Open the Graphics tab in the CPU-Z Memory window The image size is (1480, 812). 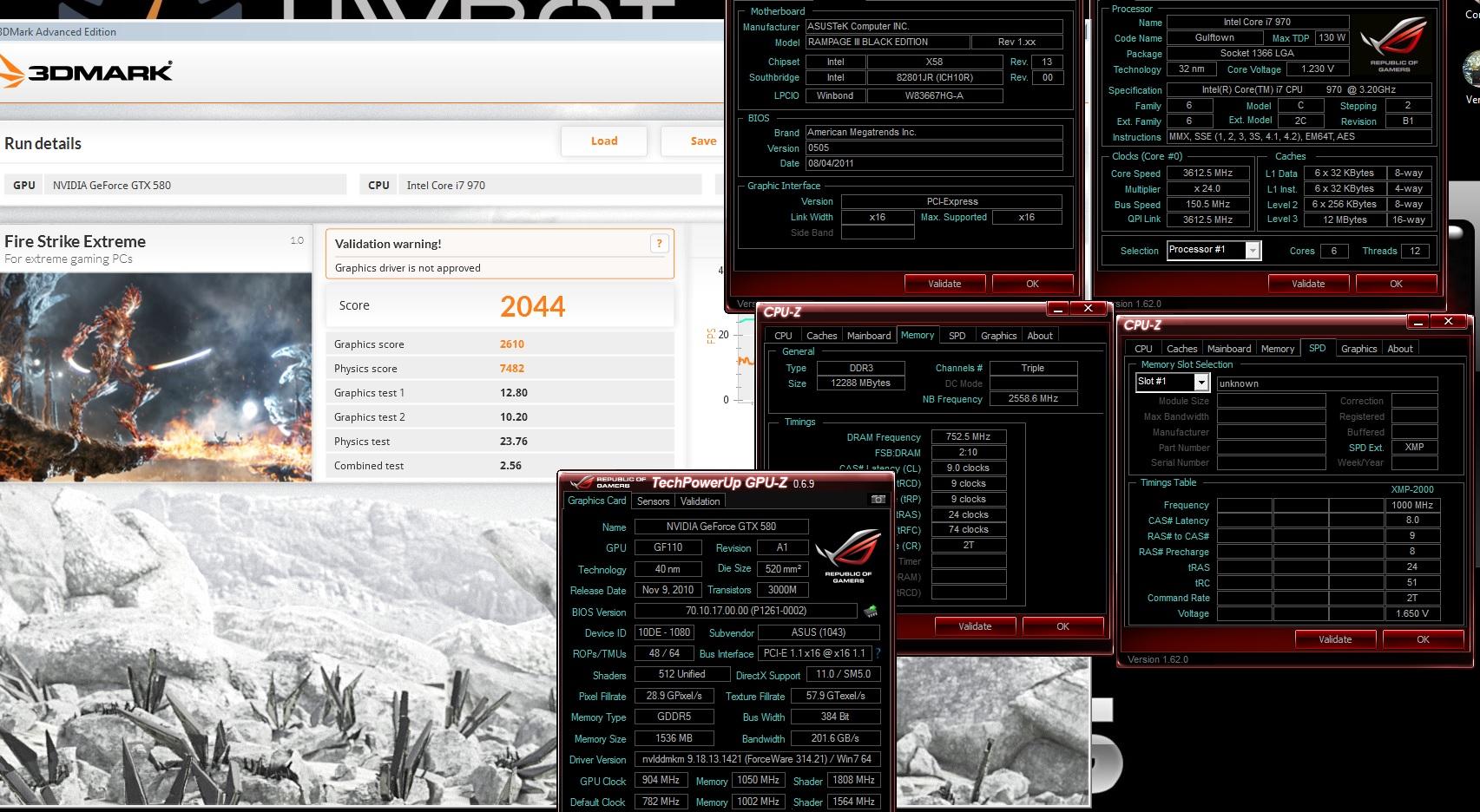[998, 336]
